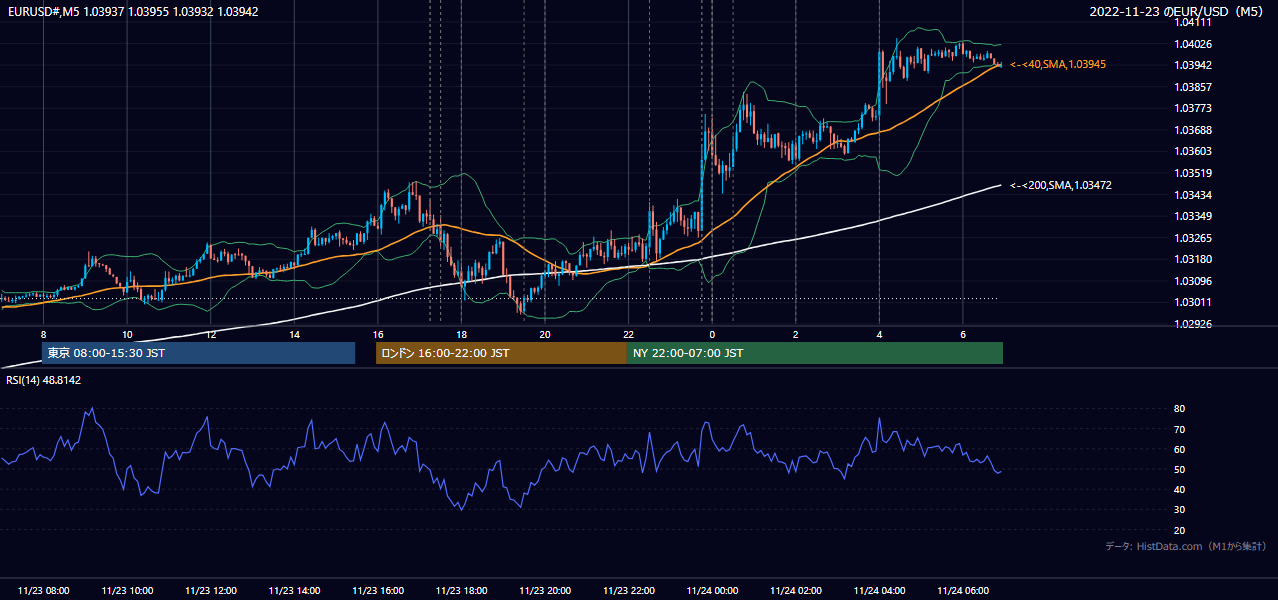
Task: Click hour tick 0 under the price chart
Action: 712,334
